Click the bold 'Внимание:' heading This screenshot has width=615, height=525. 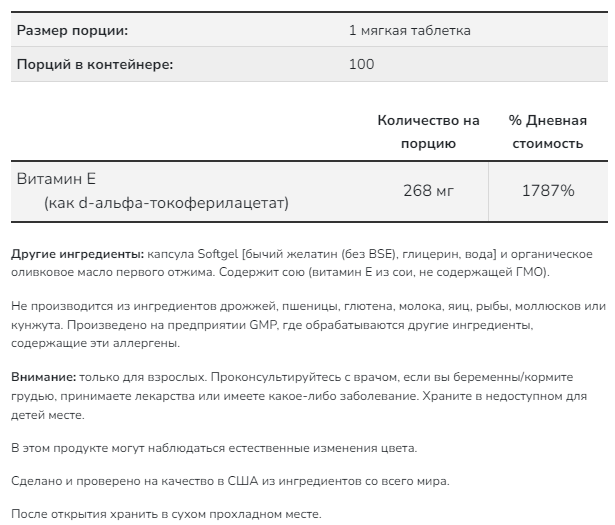tap(44, 377)
